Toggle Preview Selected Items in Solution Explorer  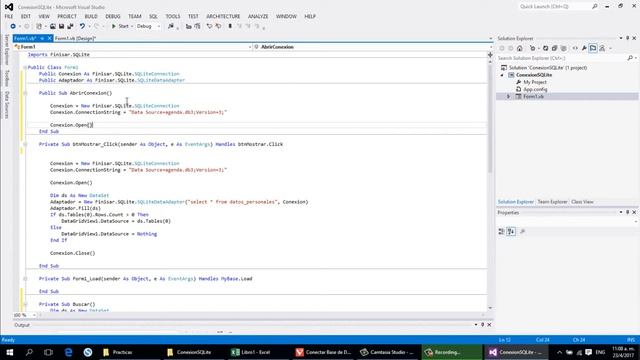point(593,48)
